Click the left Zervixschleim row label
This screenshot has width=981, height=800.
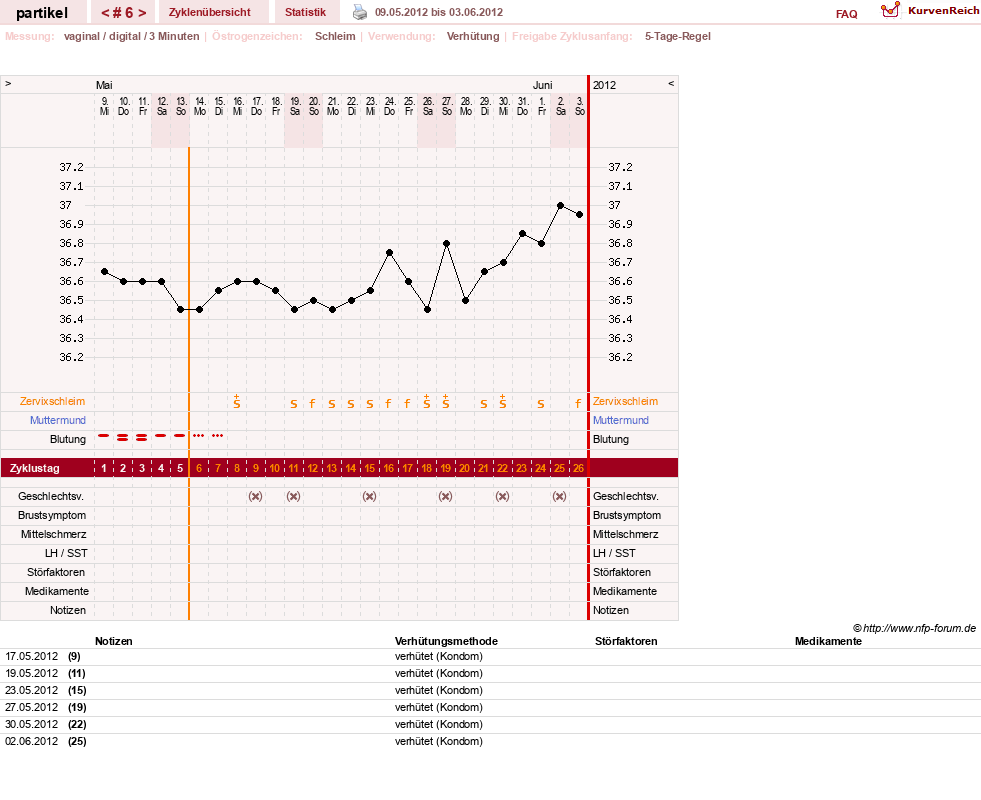pos(53,402)
